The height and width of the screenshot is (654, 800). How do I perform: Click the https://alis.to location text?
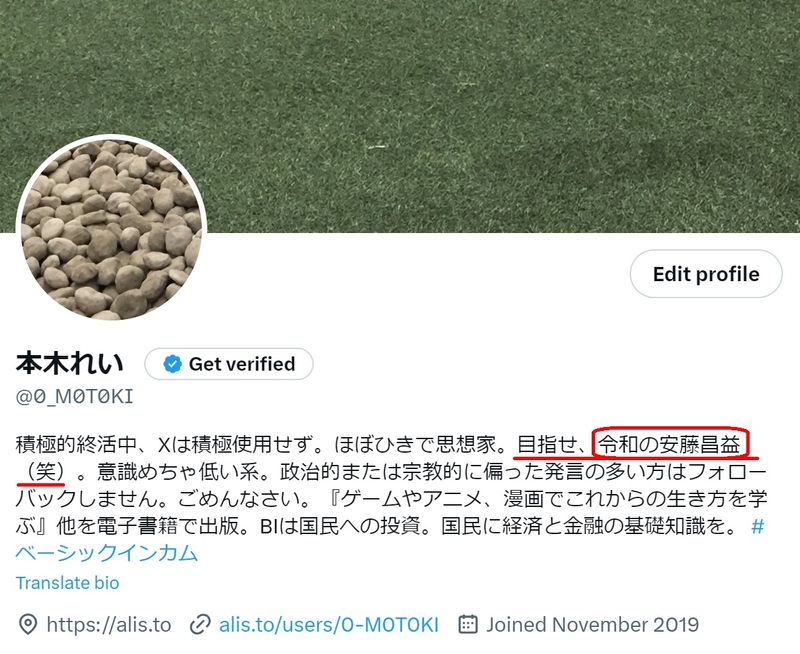click(109, 624)
